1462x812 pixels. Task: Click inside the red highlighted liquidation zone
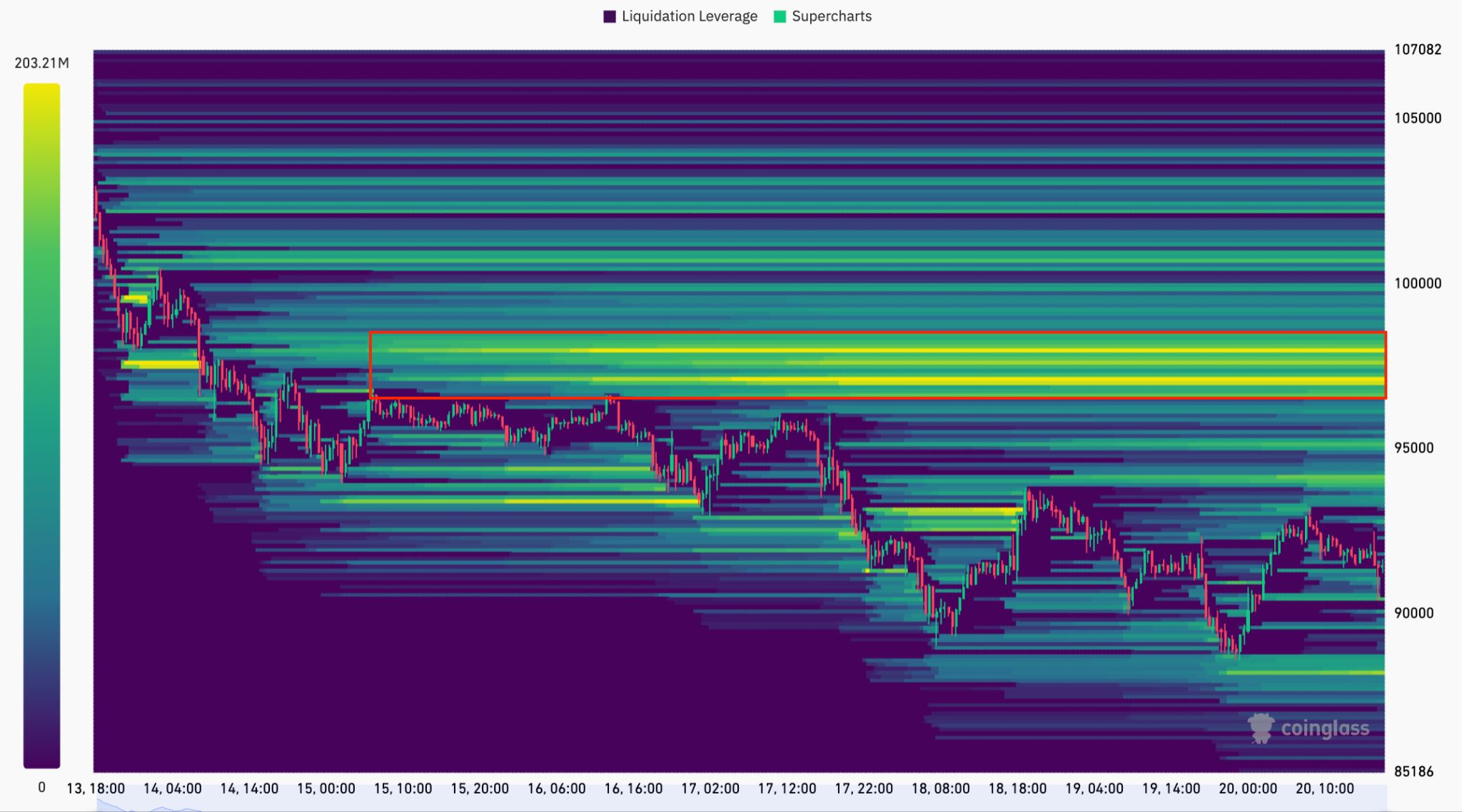coord(877,365)
